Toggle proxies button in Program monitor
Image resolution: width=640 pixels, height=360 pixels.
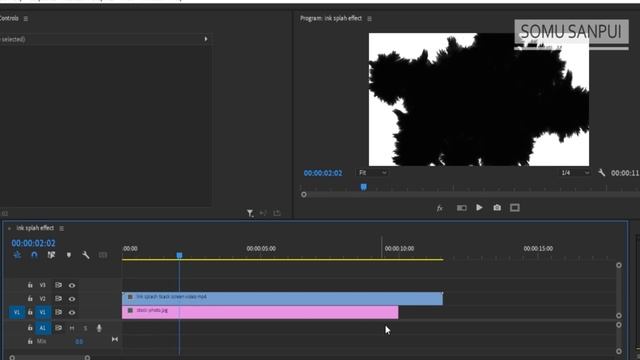[462, 208]
